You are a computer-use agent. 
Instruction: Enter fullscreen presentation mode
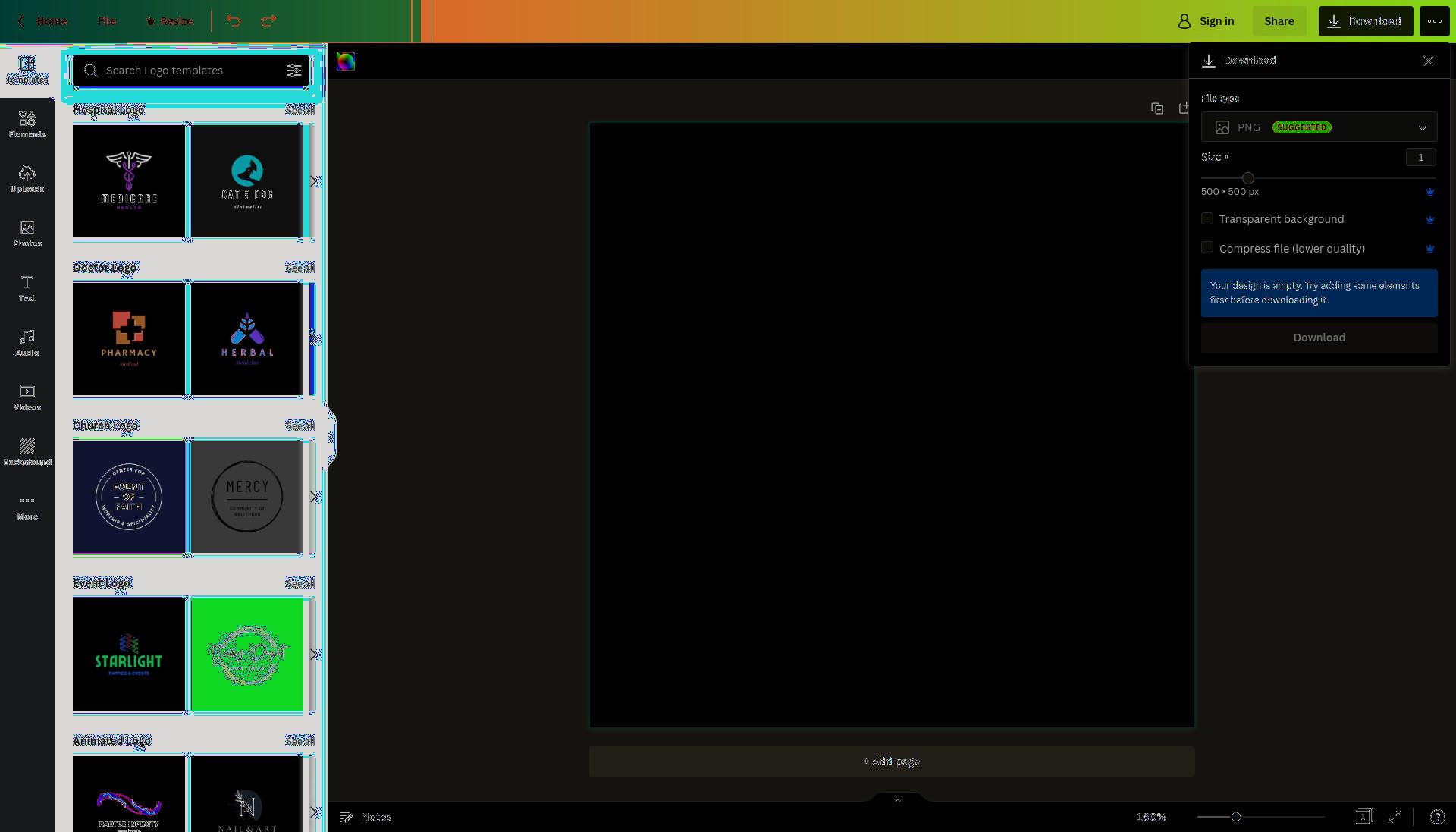1395,817
